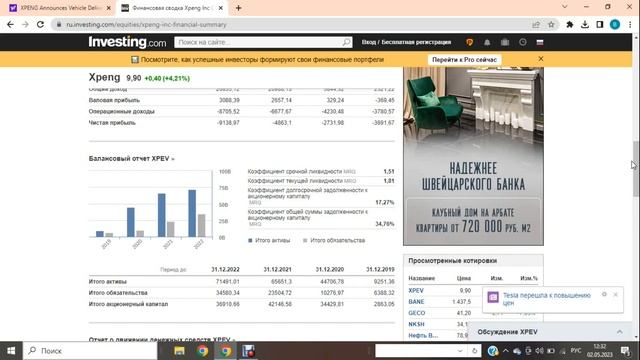Open the Chrome three-dot menu
This screenshot has height=360, width=640.
click(630, 24)
